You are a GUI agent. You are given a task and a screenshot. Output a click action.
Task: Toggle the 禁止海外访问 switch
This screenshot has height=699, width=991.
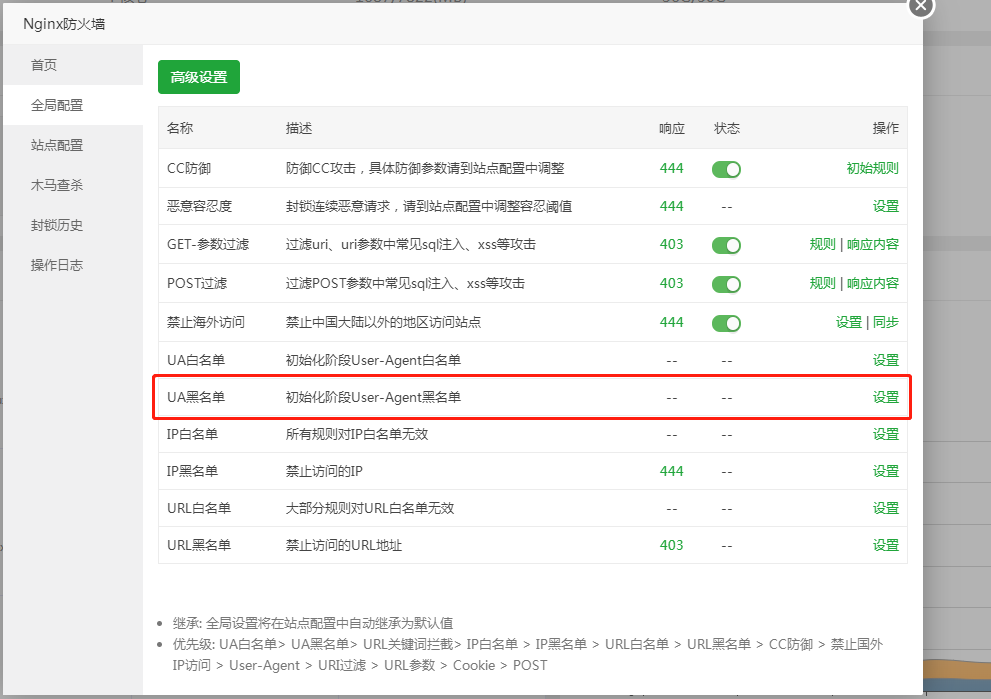point(726,322)
